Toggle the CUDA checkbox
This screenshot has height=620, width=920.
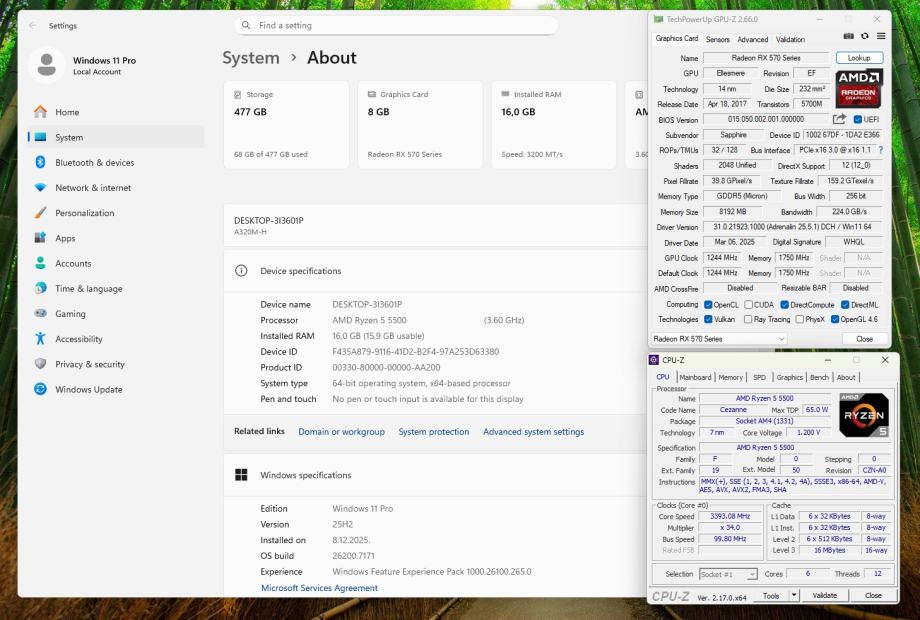746,304
